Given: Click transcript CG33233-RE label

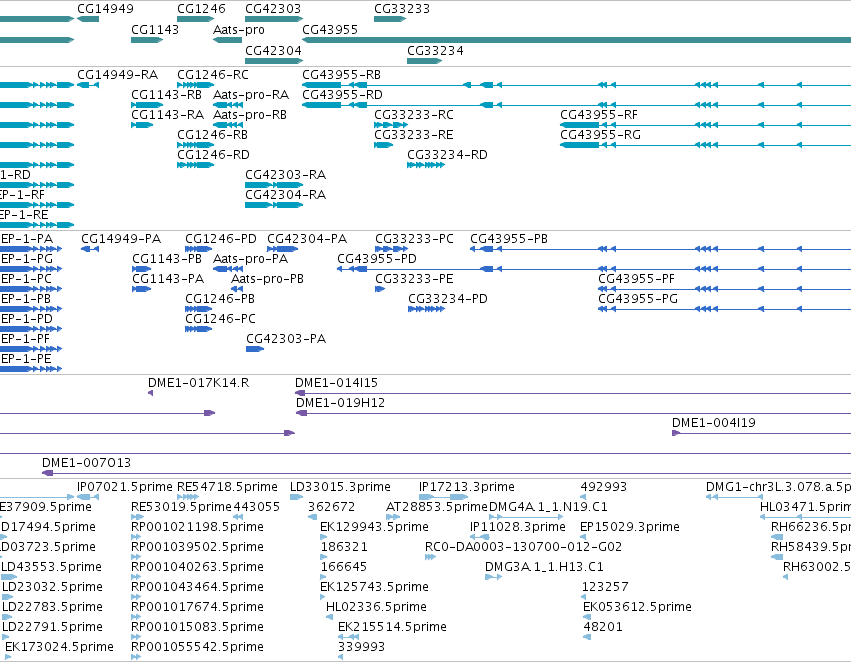Looking at the screenshot, I should pos(414,135).
